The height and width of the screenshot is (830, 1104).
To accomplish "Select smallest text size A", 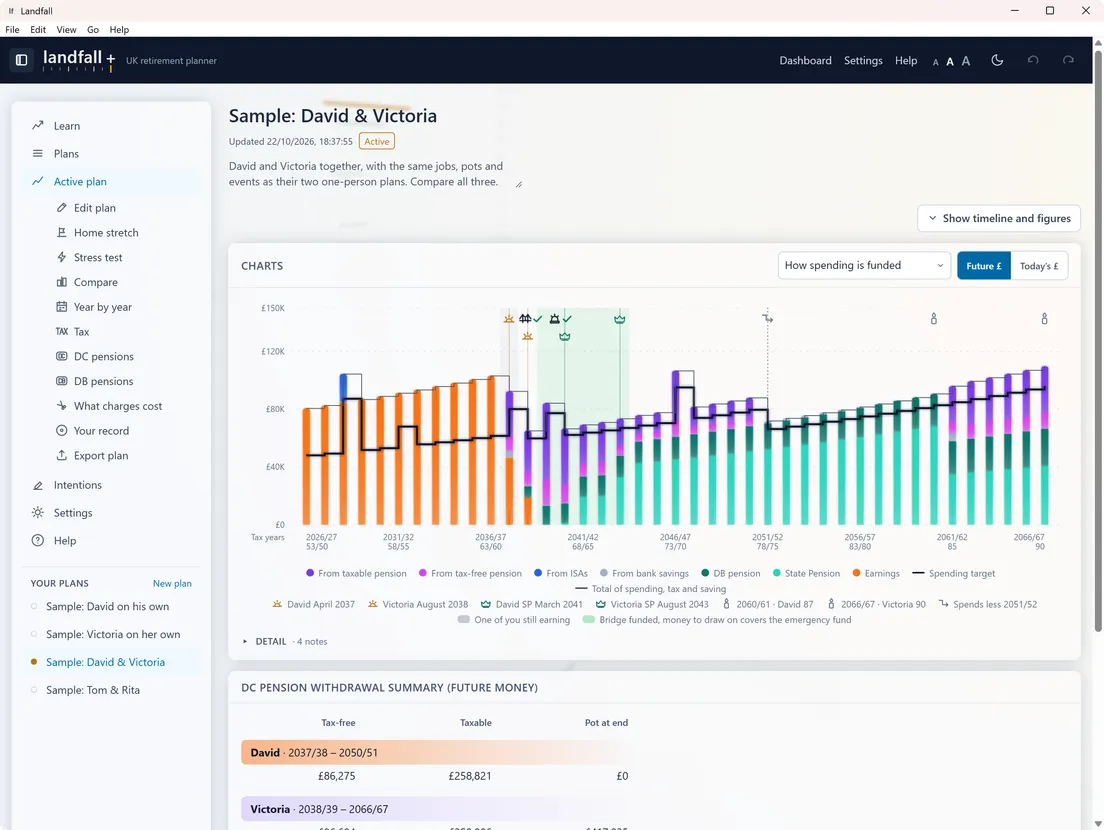I will click(936, 62).
